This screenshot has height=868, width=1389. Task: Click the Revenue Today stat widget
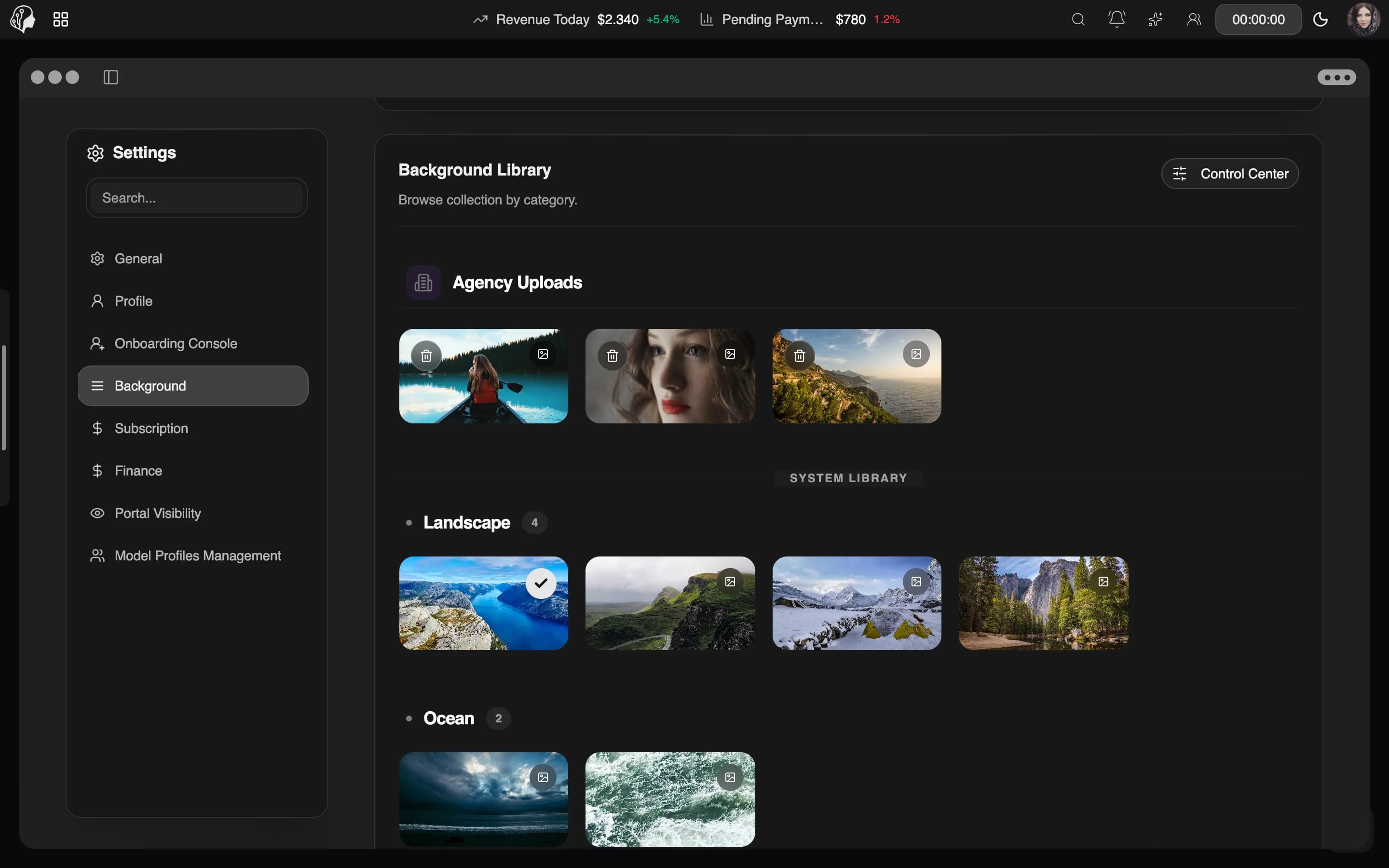tap(576, 19)
